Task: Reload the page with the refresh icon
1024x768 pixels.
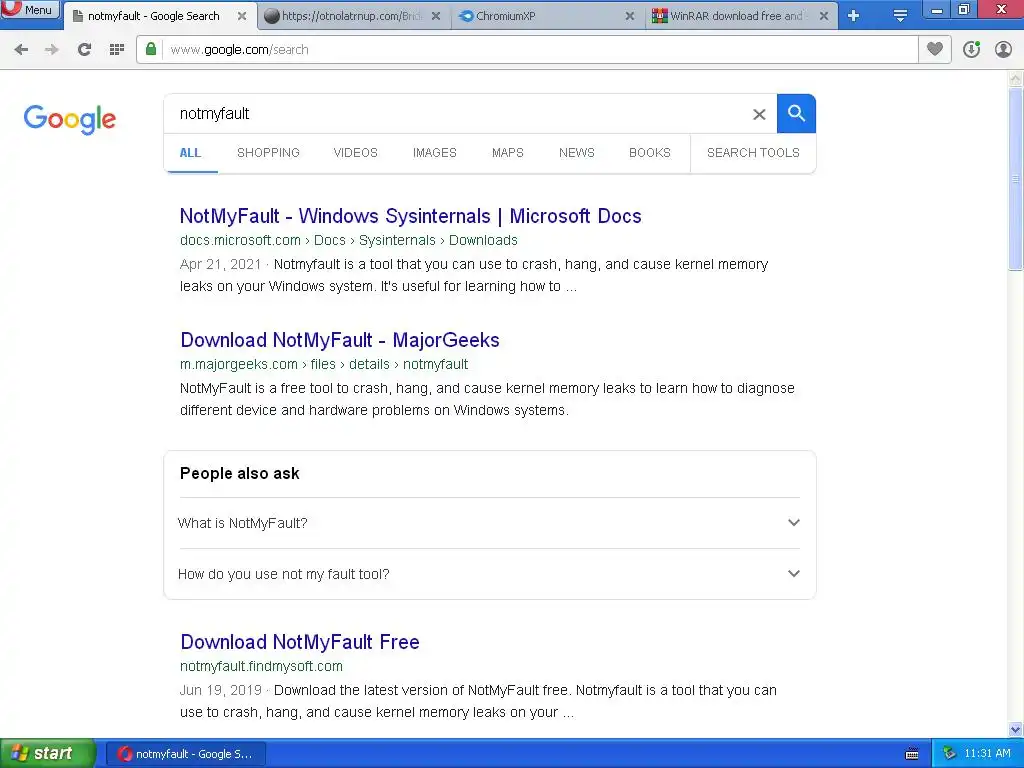Action: coord(84,50)
